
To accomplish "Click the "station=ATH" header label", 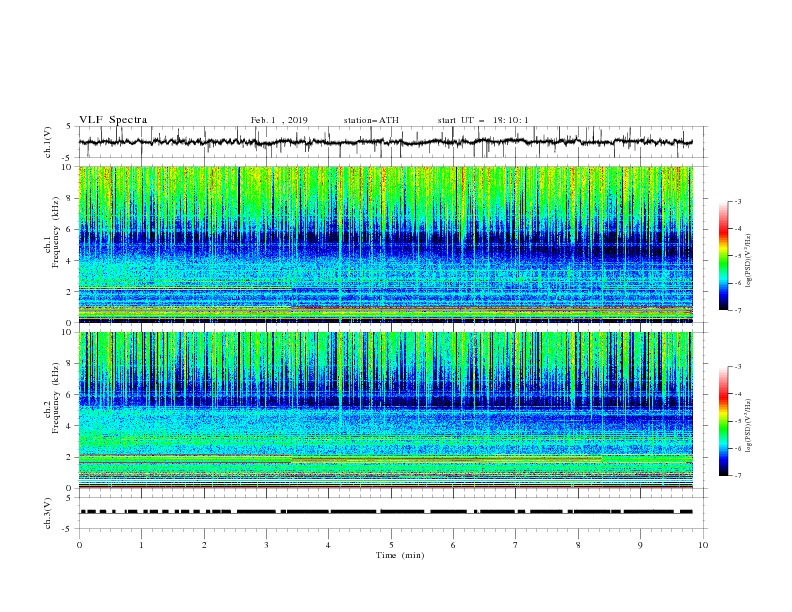I will (371, 120).
